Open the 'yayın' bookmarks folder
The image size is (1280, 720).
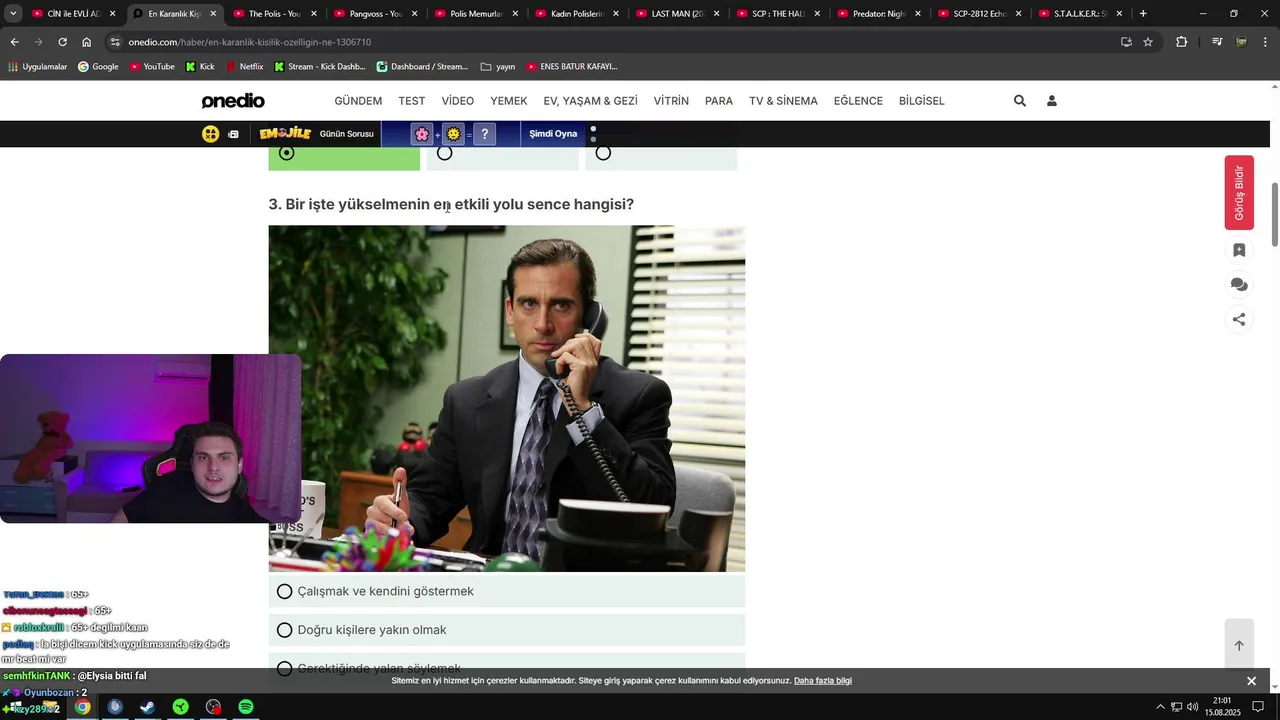[498, 67]
